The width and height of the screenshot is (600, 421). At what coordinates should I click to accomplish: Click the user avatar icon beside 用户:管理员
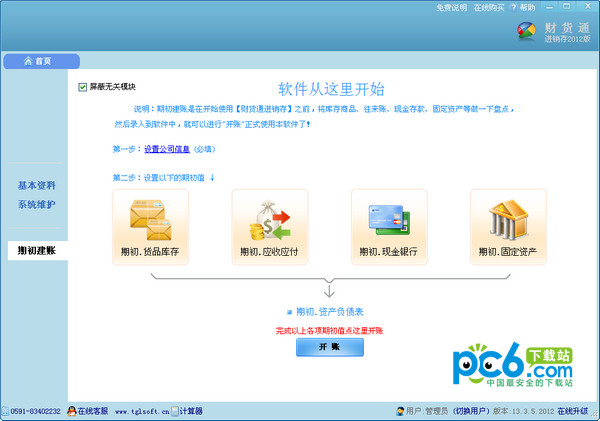(x=400, y=411)
